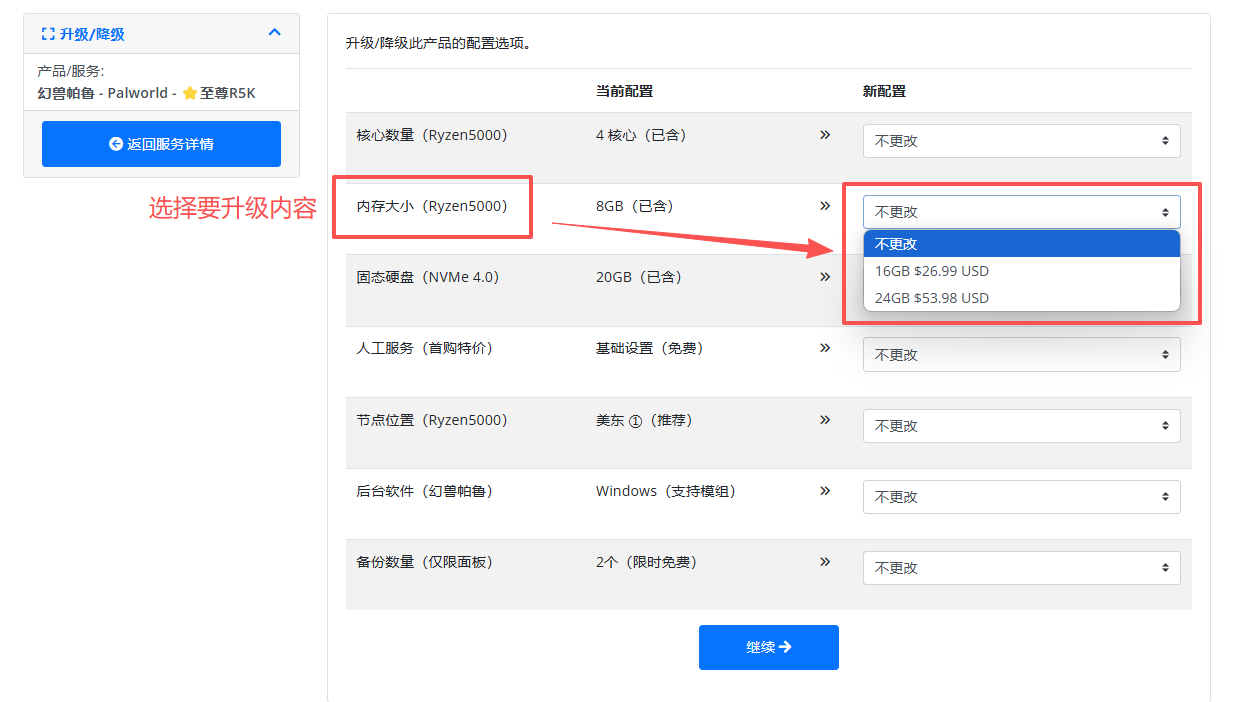Viewport: 1240px width, 702px height.
Task: Click the double-arrow icon in 内存大小 row
Action: [x=825, y=205]
